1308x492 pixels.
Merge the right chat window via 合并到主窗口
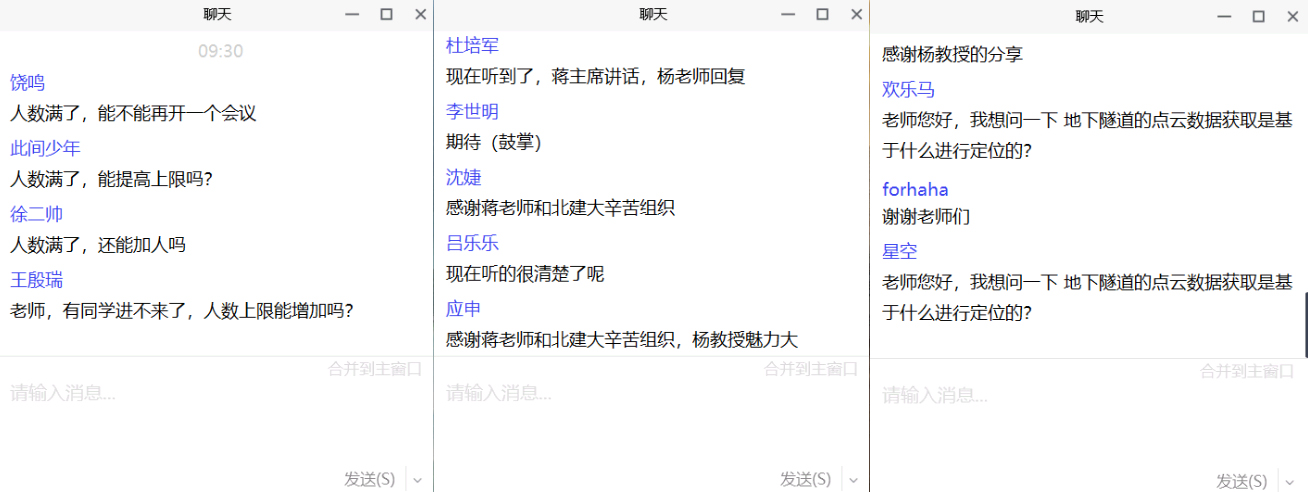(x=1247, y=371)
